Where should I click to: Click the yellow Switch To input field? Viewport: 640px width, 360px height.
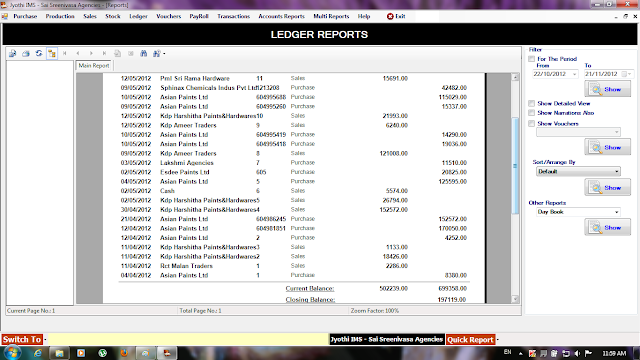coord(188,340)
